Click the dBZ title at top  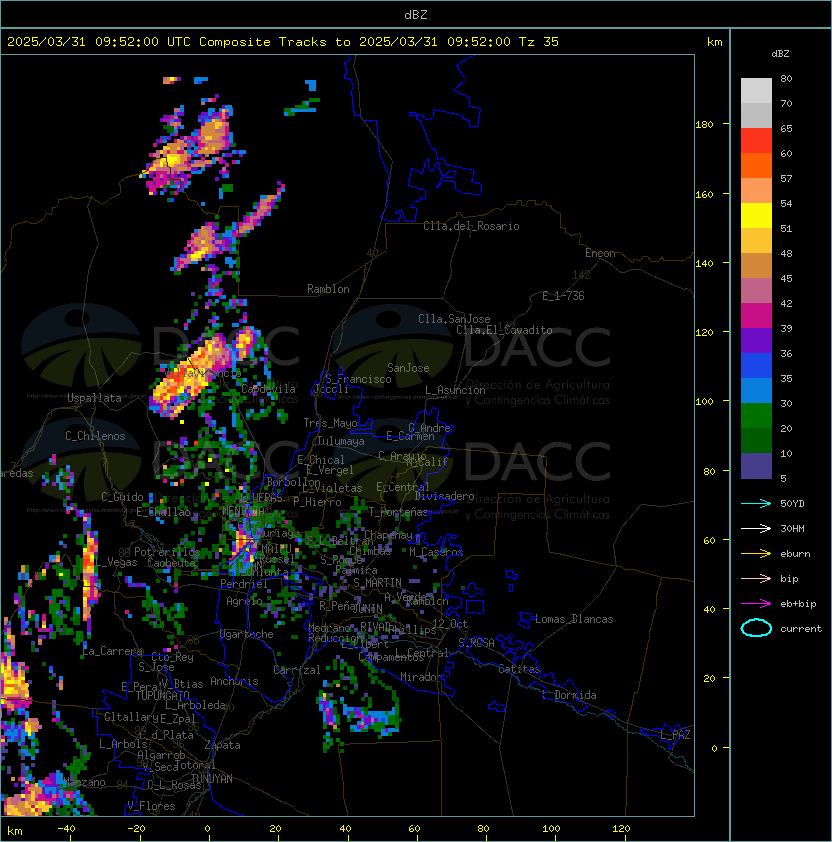click(416, 14)
